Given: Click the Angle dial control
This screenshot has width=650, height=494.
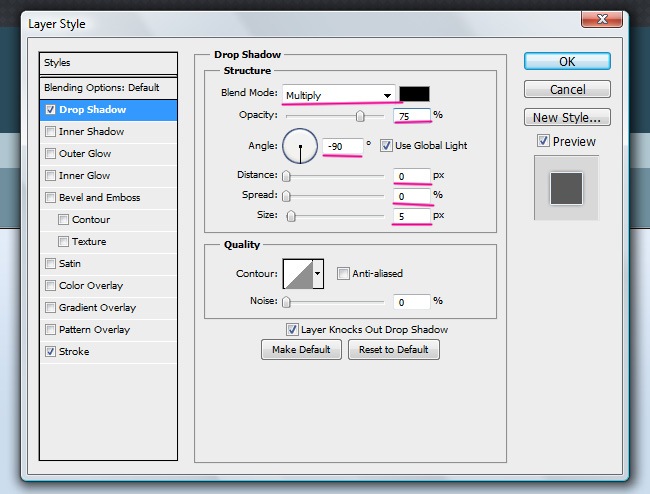Looking at the screenshot, I should (x=300, y=148).
